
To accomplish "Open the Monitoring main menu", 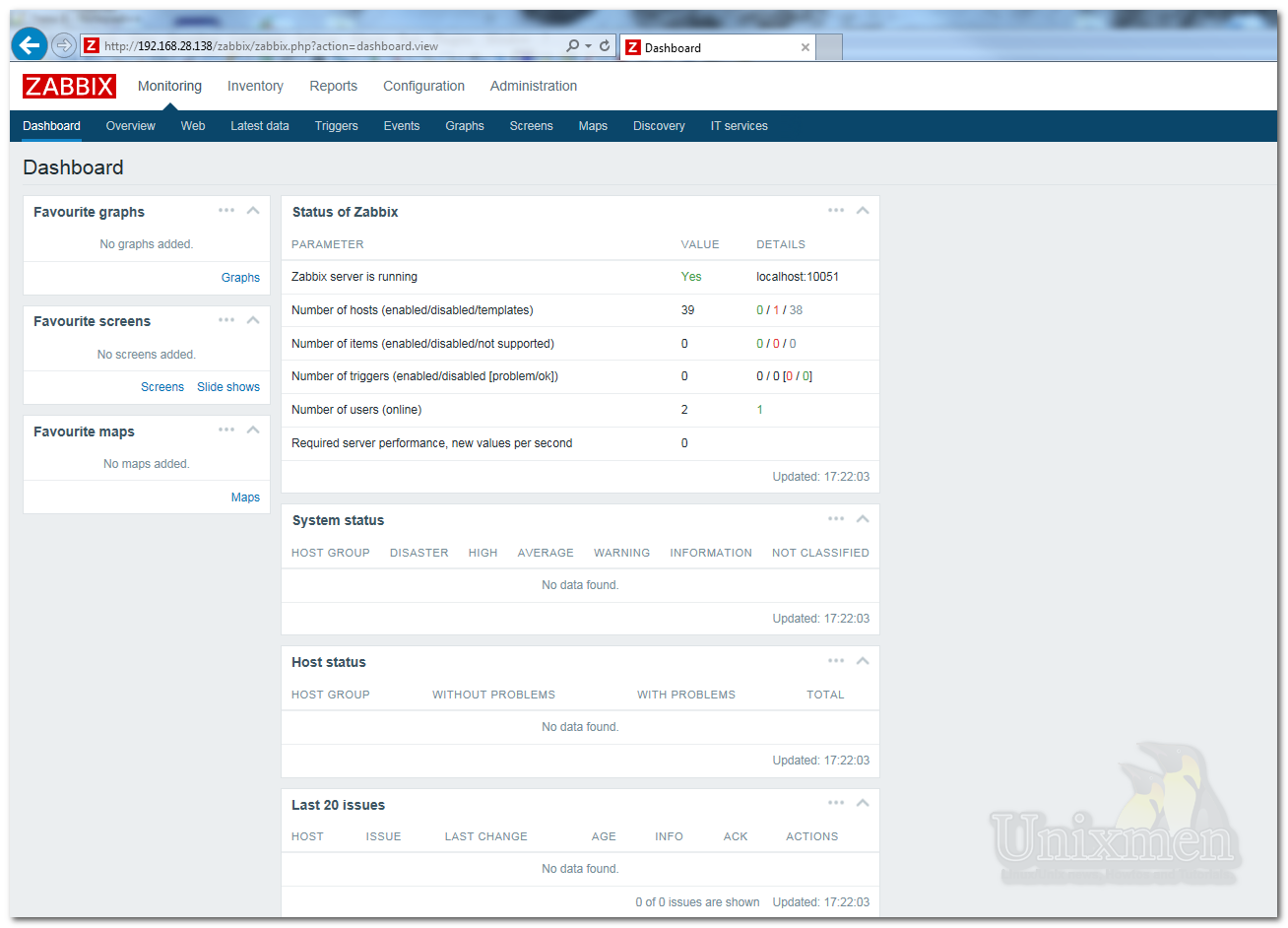I will 169,86.
